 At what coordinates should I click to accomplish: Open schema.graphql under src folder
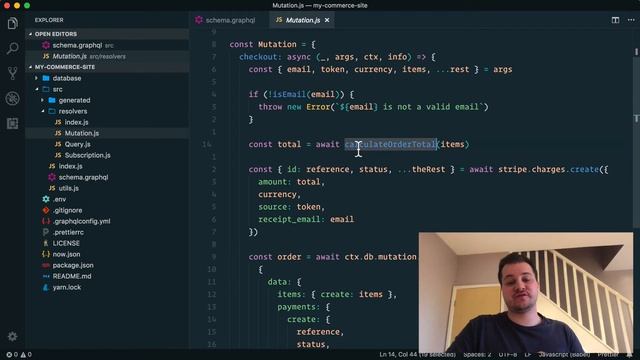tap(83, 177)
